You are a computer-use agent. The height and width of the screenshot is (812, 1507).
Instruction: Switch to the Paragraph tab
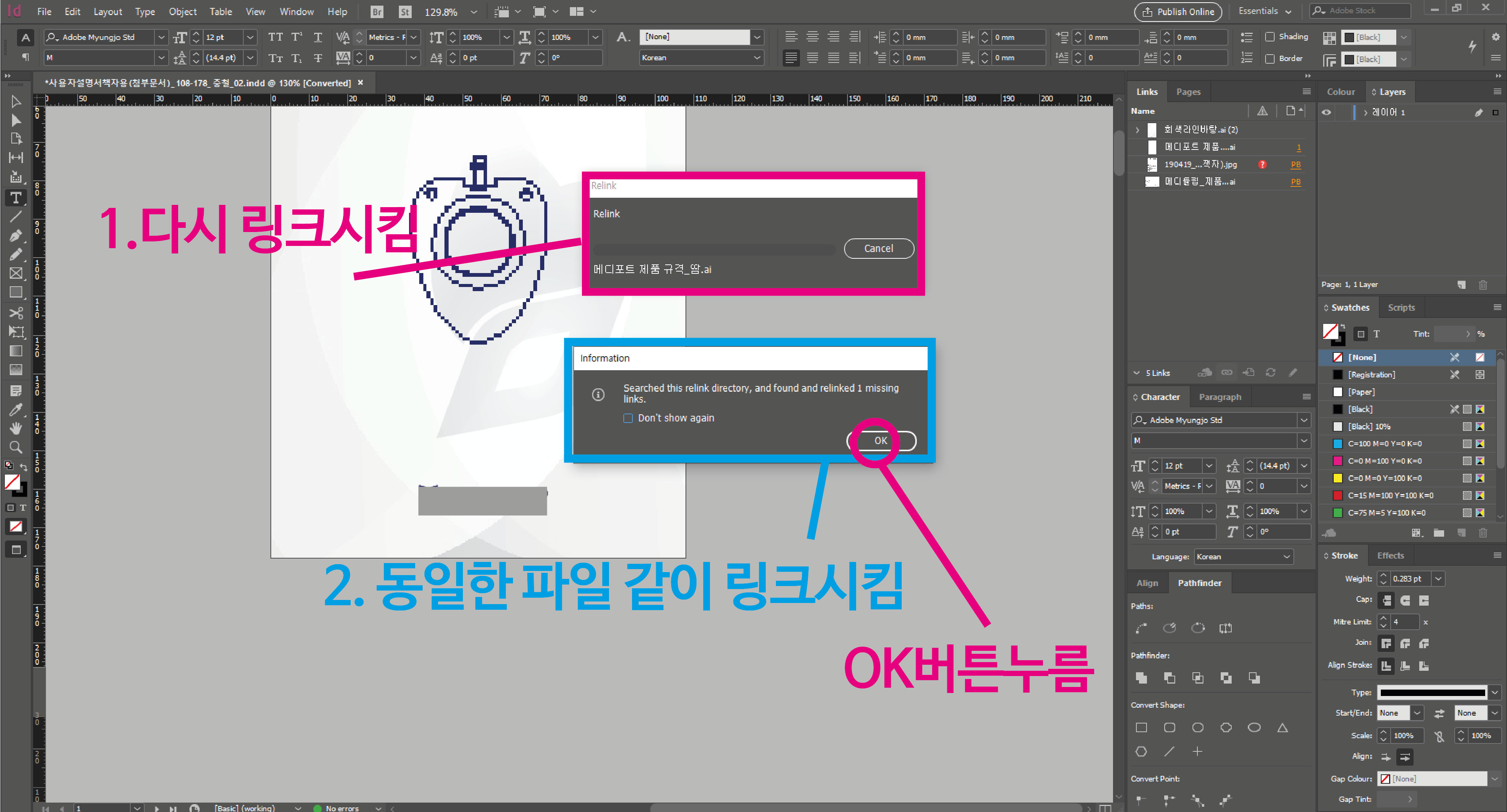(x=1220, y=397)
